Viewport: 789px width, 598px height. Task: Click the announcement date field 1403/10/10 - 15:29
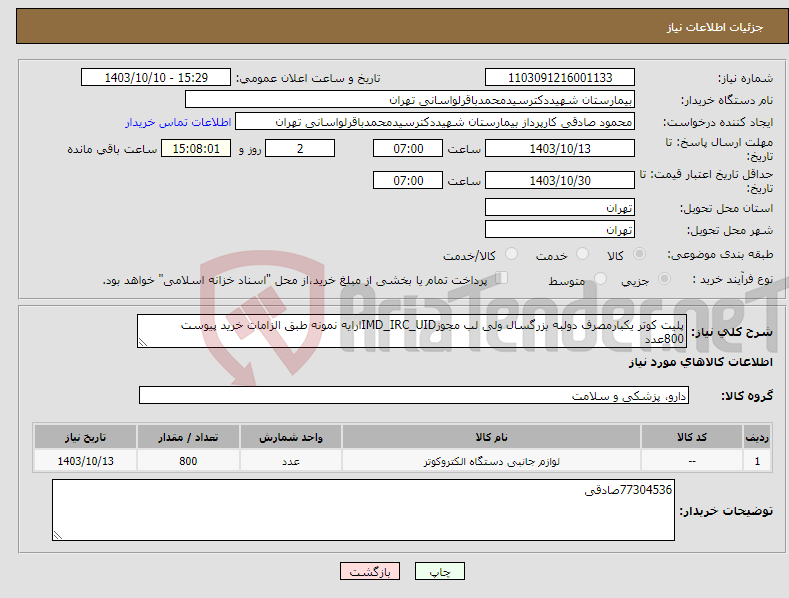[156, 78]
